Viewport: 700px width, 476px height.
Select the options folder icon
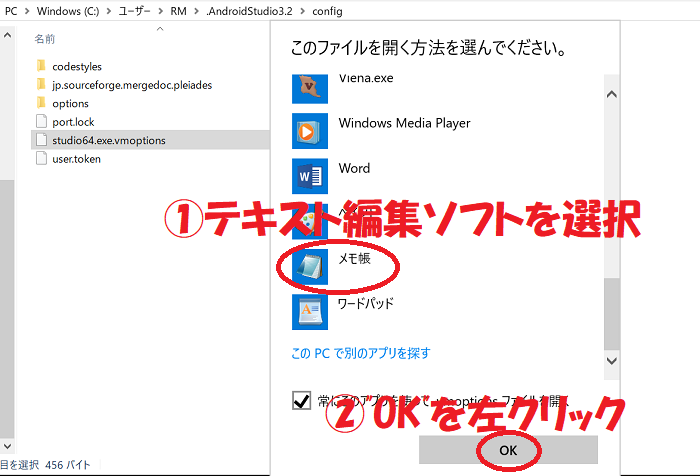41,103
